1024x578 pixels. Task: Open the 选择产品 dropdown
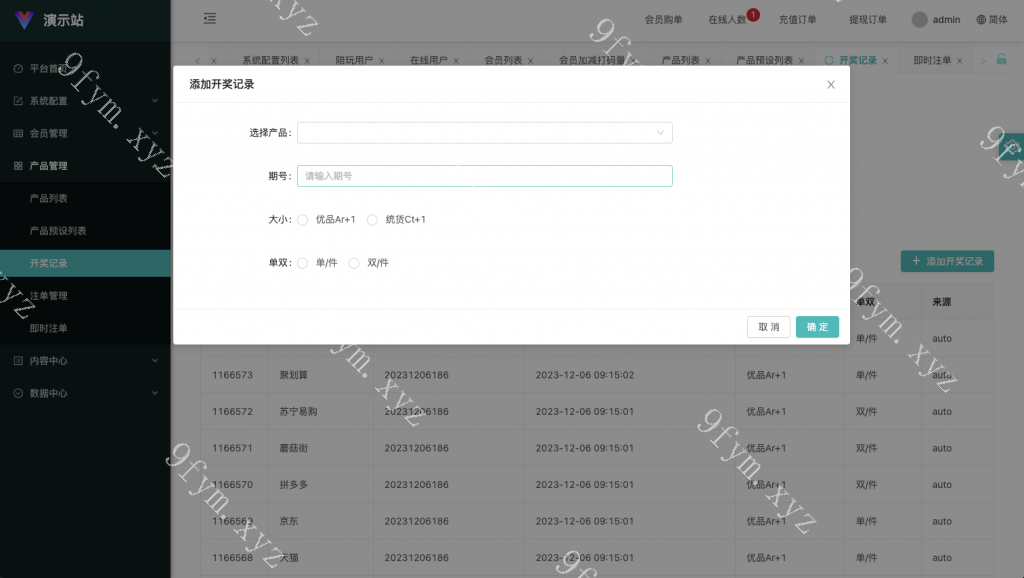(485, 133)
